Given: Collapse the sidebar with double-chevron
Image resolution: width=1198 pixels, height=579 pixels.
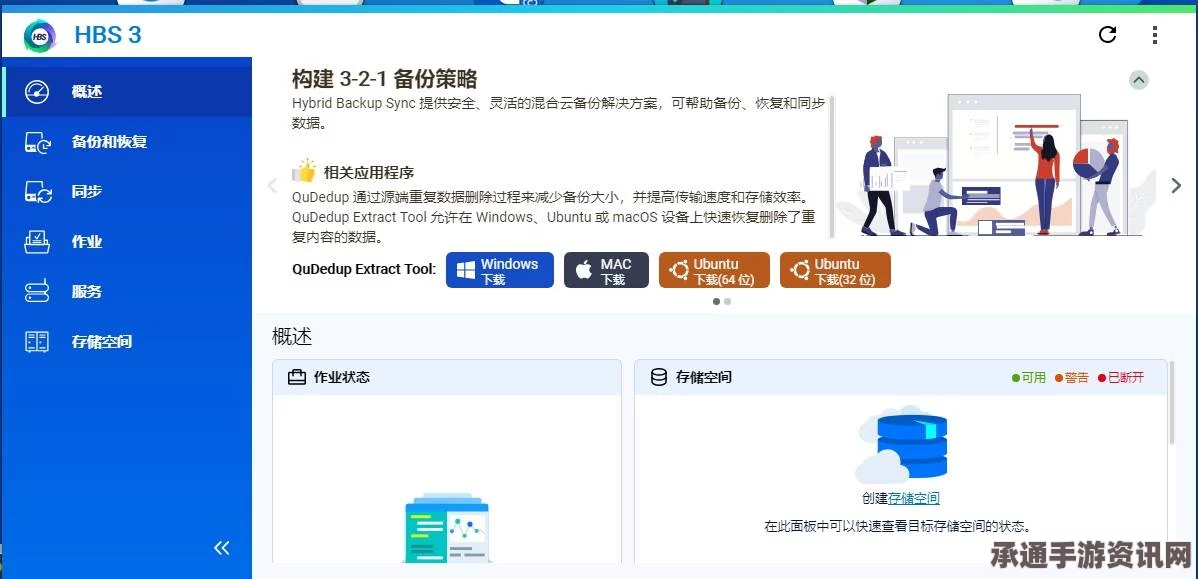Looking at the screenshot, I should click(222, 547).
